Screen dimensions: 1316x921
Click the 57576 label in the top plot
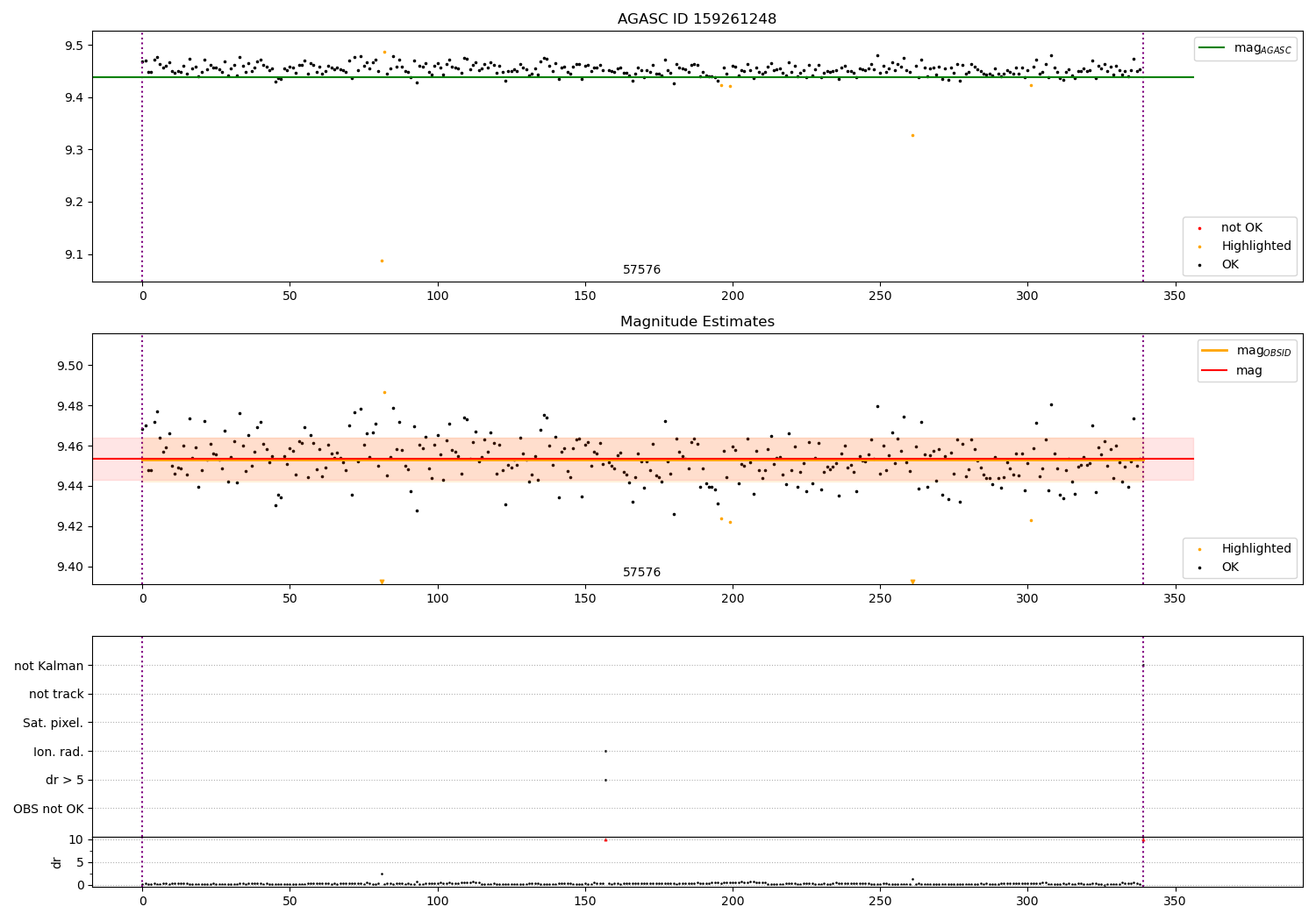(x=641, y=270)
